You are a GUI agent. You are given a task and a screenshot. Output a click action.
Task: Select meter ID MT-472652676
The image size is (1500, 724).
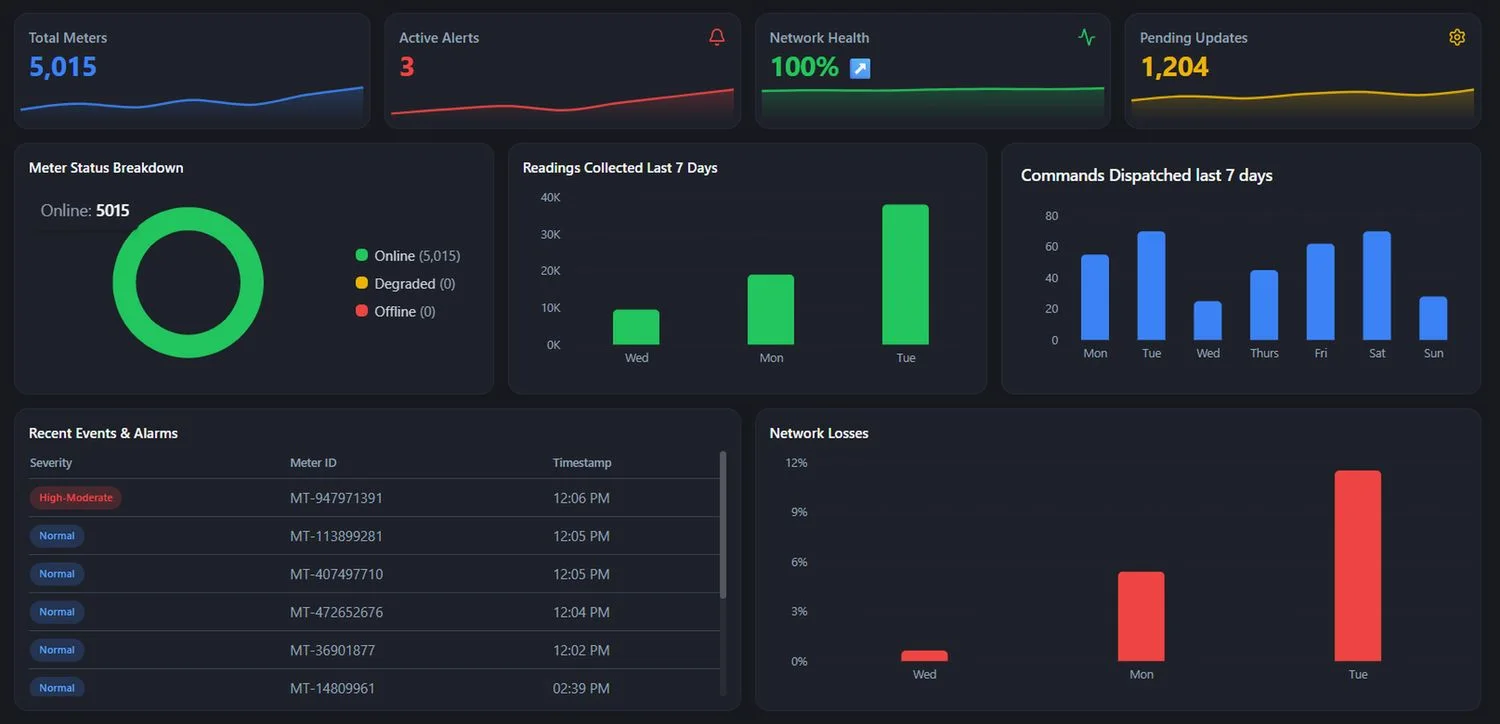pos(336,612)
